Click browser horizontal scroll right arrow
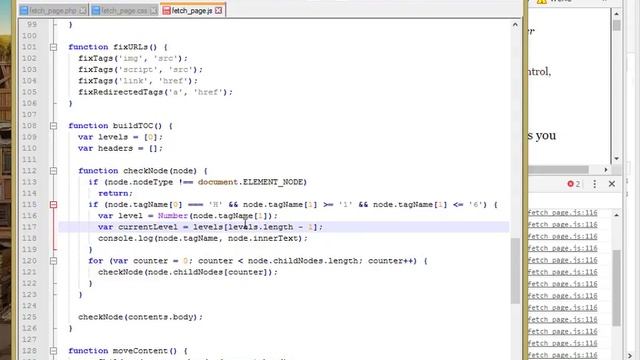The image size is (640, 360). click(x=606, y=169)
